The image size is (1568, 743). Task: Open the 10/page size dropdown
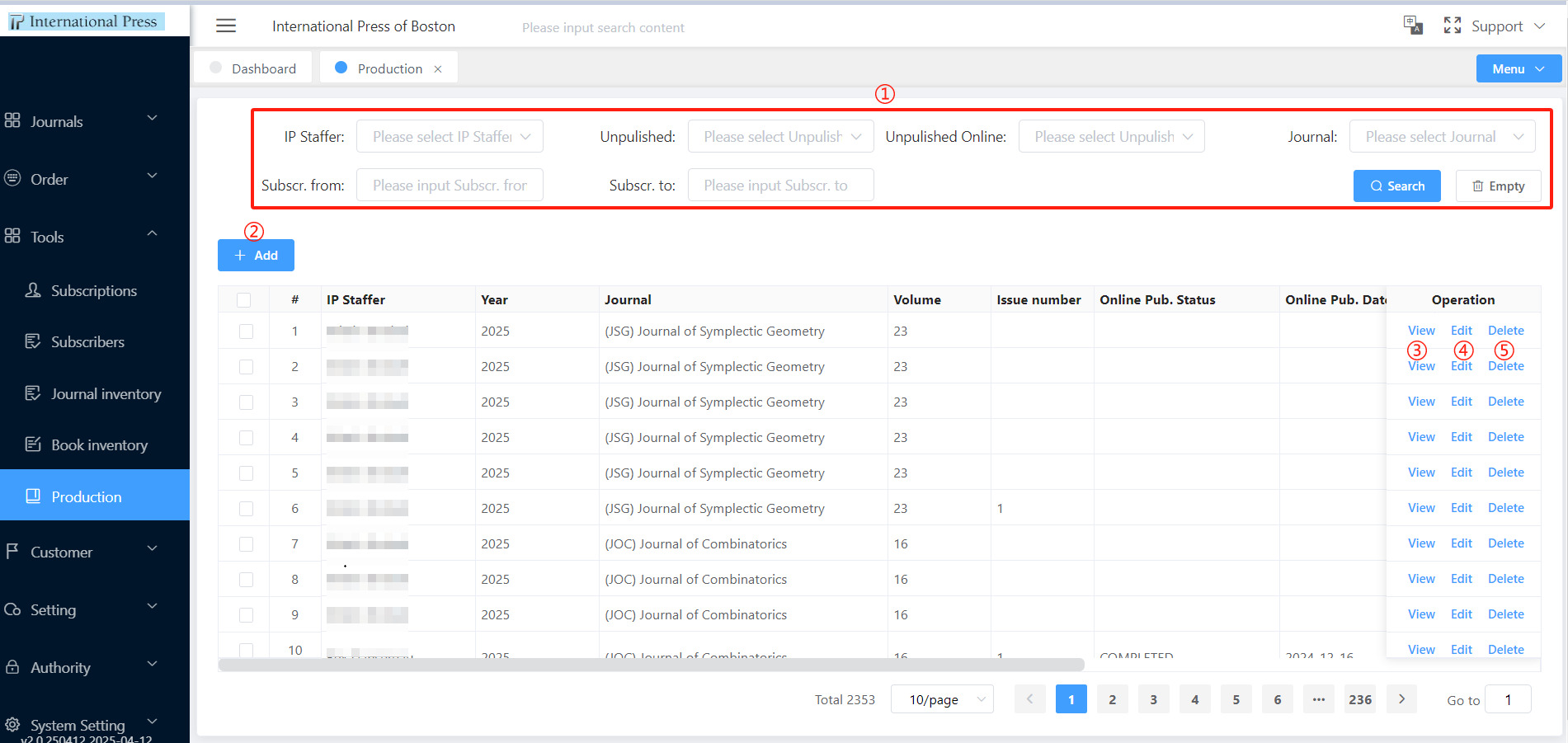pyautogui.click(x=942, y=699)
